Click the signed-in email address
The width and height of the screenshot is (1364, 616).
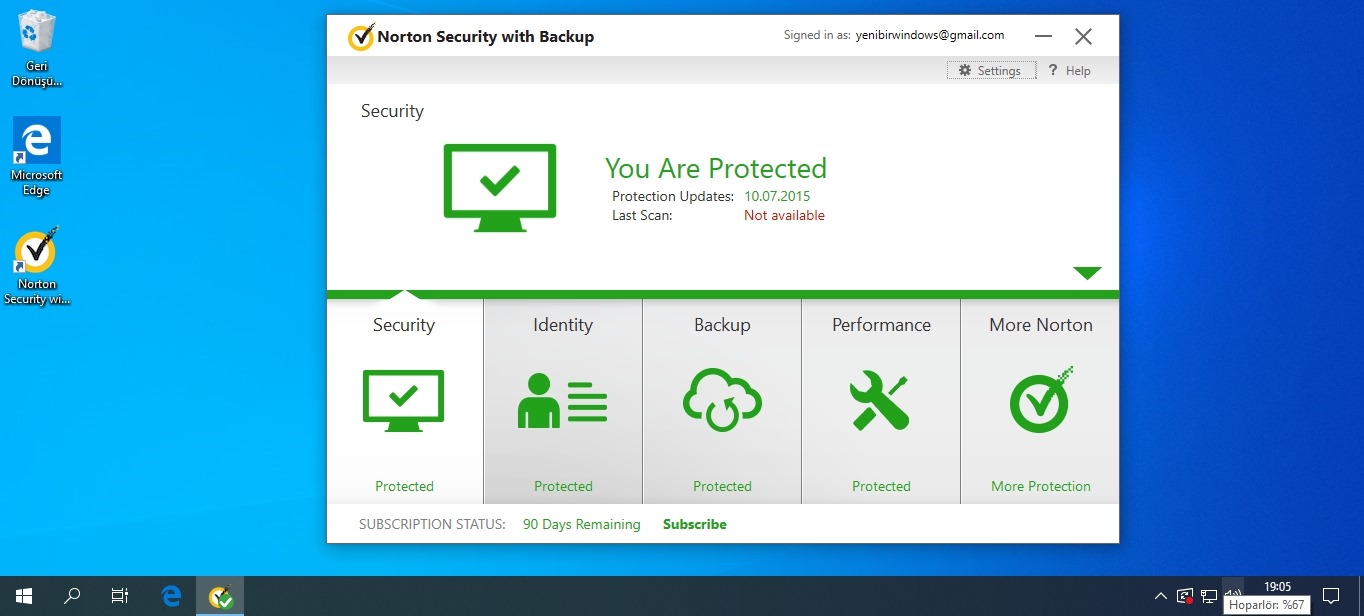tap(930, 35)
